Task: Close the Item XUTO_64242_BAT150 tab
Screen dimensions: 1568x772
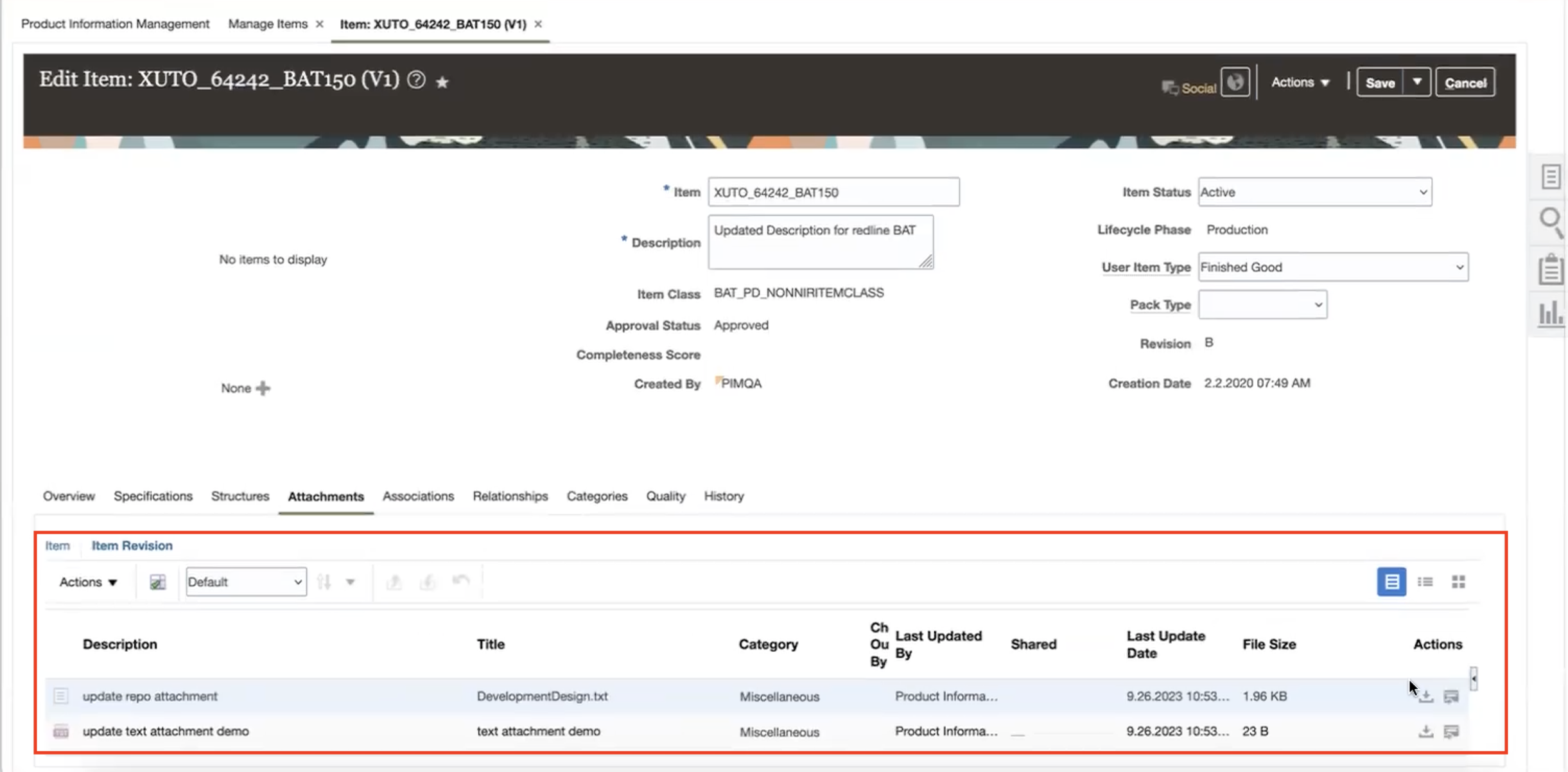Action: point(538,24)
